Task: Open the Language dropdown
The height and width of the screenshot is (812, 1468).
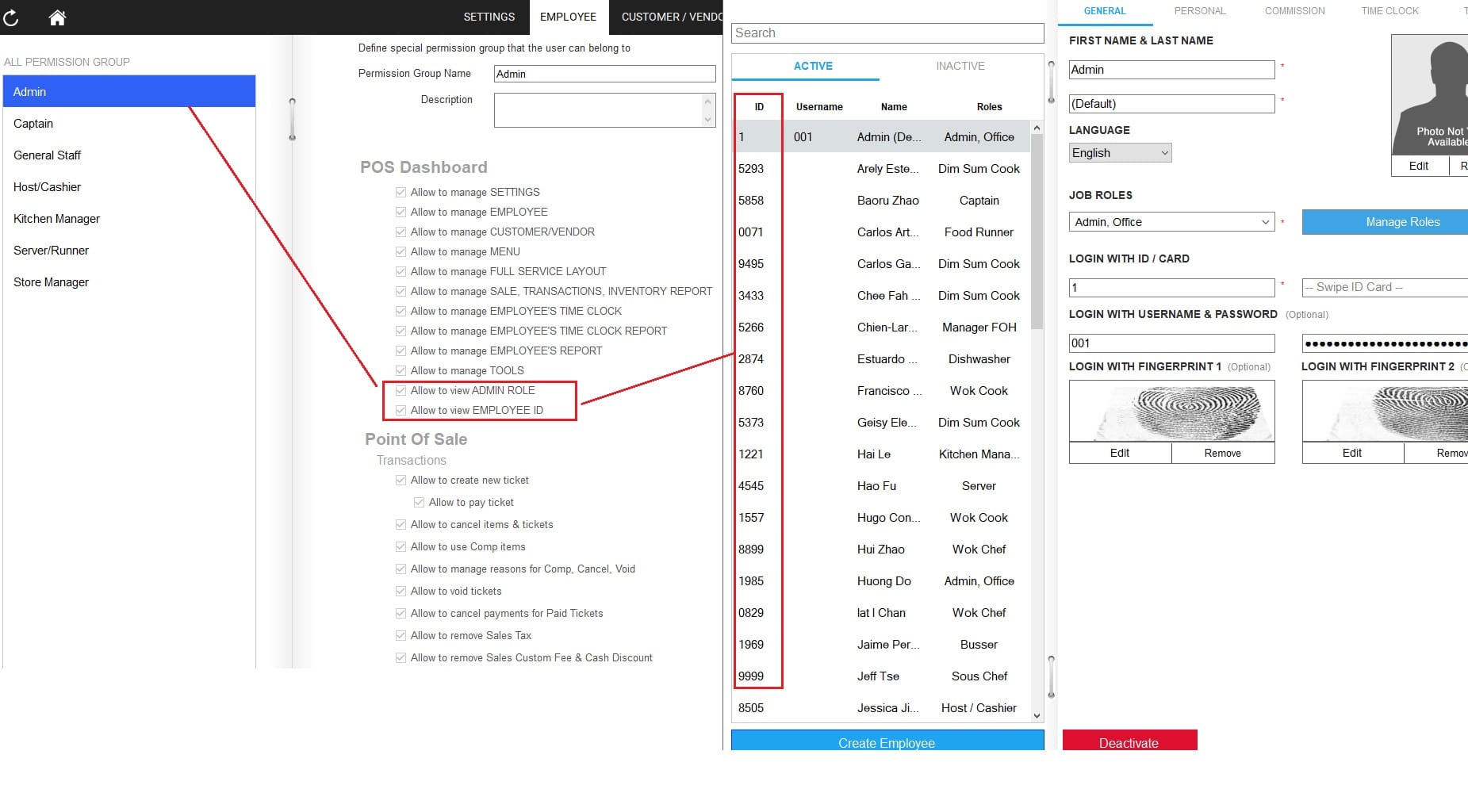Action: (x=1120, y=153)
